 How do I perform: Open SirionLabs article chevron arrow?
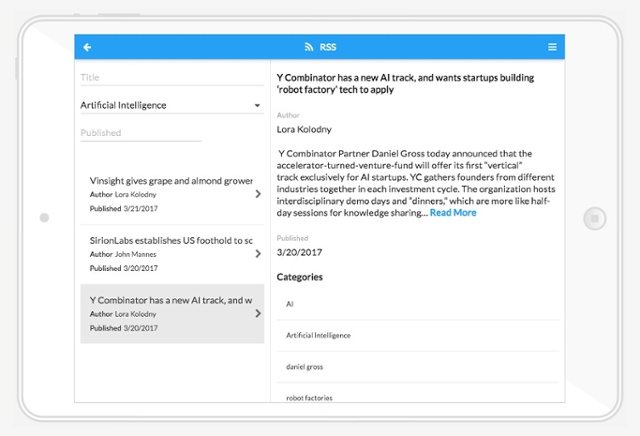pos(258,254)
